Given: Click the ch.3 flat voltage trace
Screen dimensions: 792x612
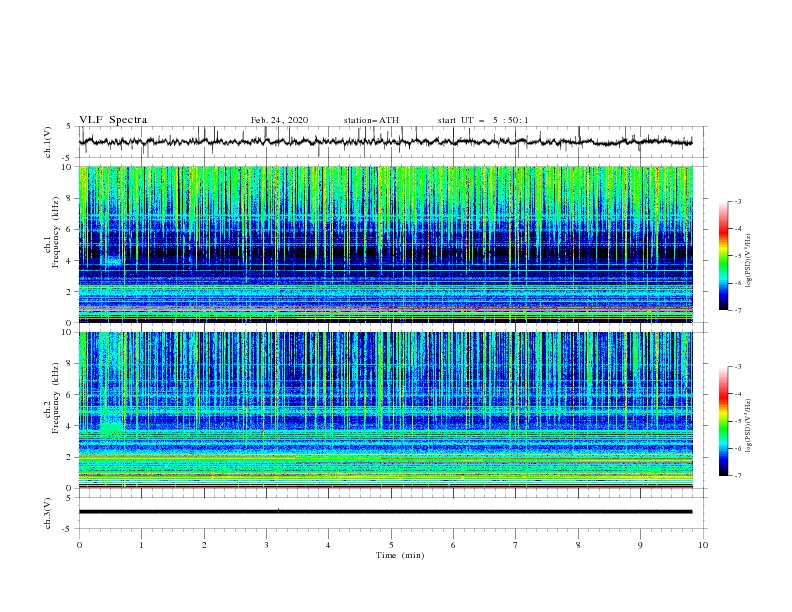Looking at the screenshot, I should click(385, 512).
